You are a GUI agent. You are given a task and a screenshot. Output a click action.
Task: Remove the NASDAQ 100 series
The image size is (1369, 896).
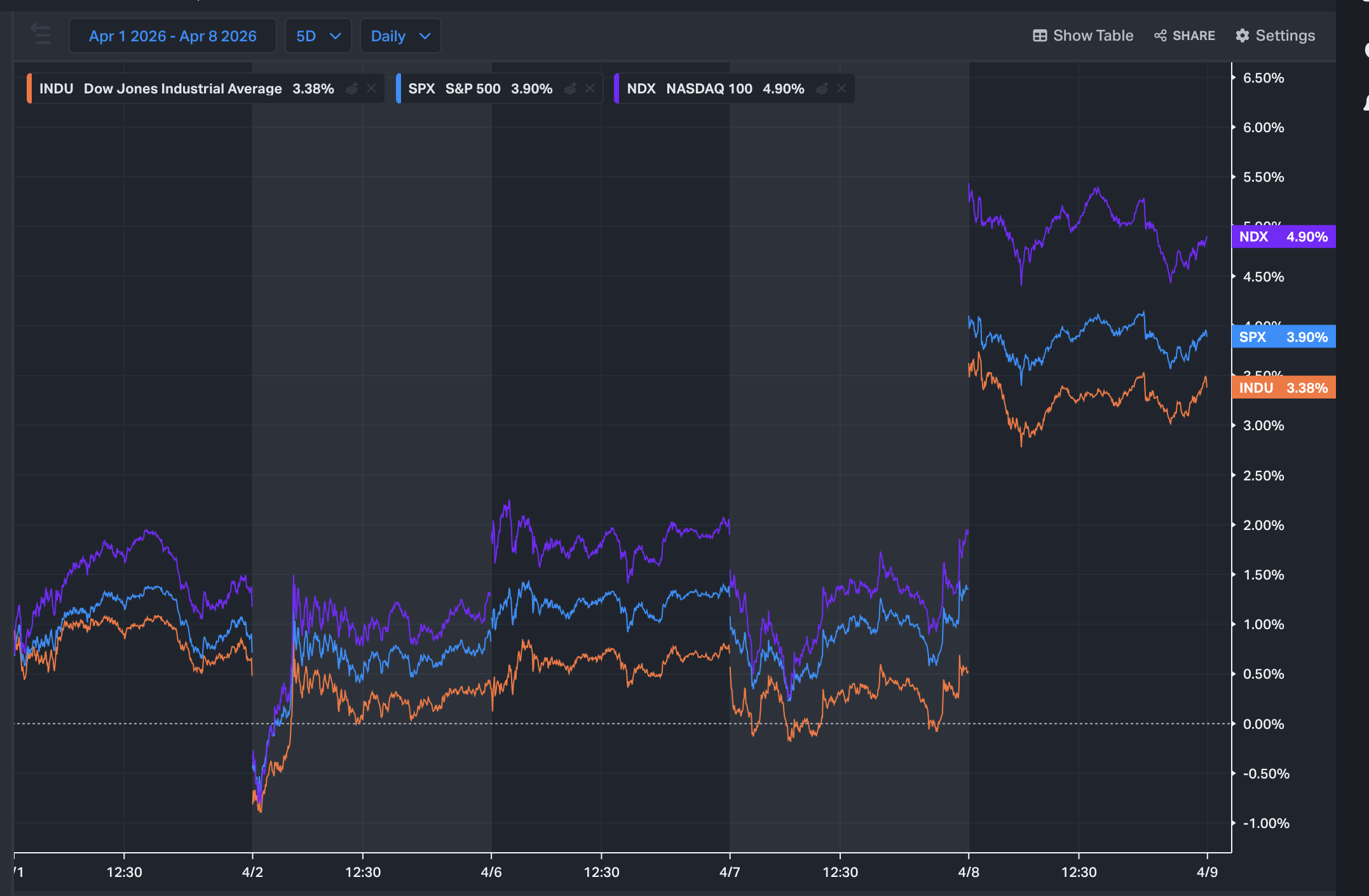(x=842, y=88)
